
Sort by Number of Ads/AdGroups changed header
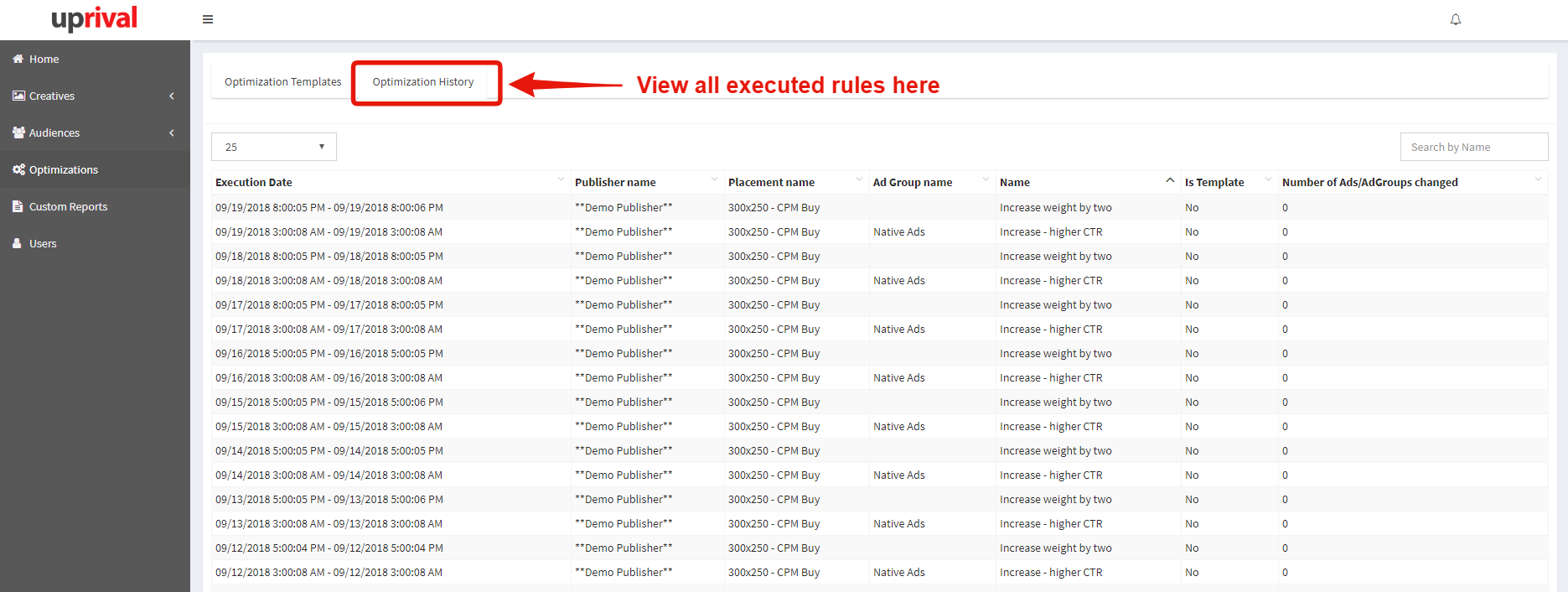coord(1370,182)
